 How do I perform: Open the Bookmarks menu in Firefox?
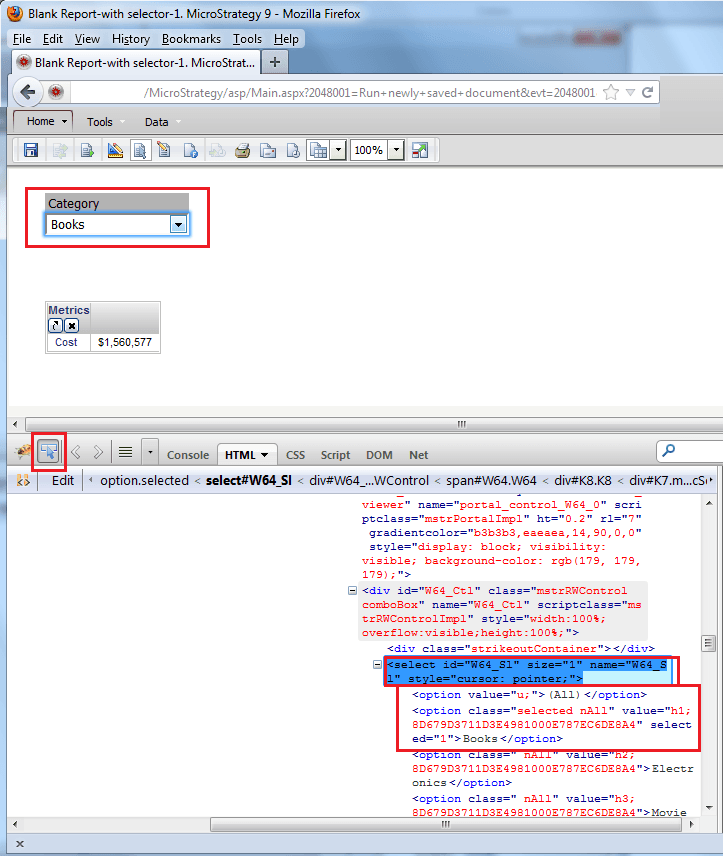pos(192,39)
